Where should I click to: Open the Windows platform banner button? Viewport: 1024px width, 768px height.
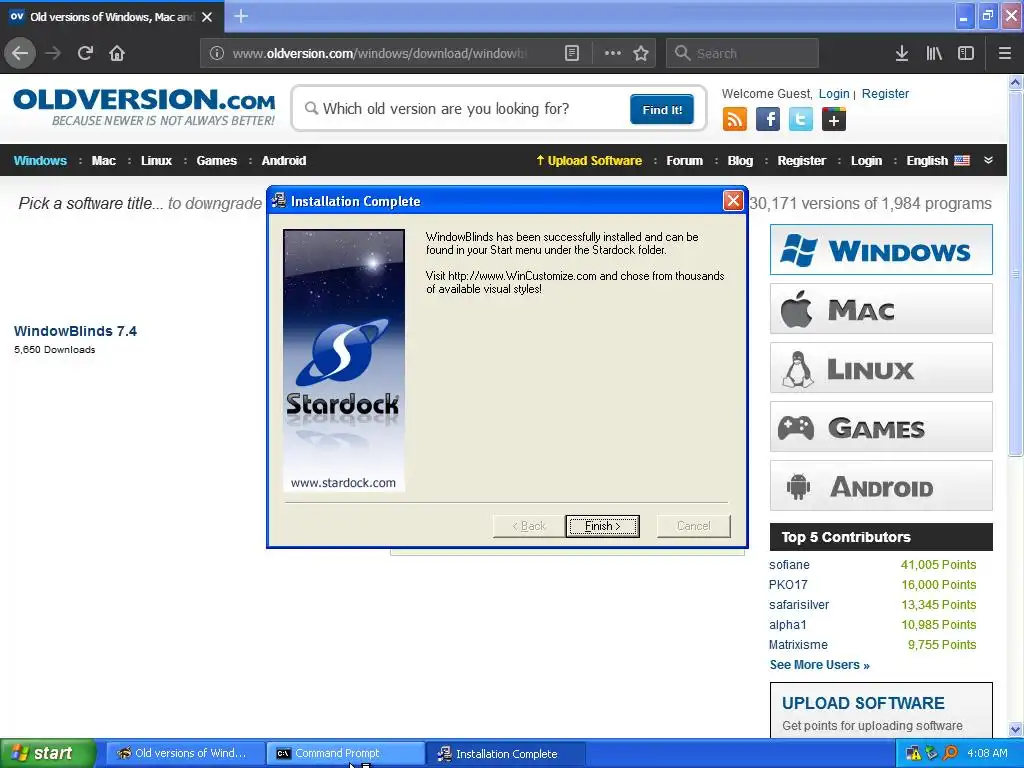pyautogui.click(x=881, y=249)
